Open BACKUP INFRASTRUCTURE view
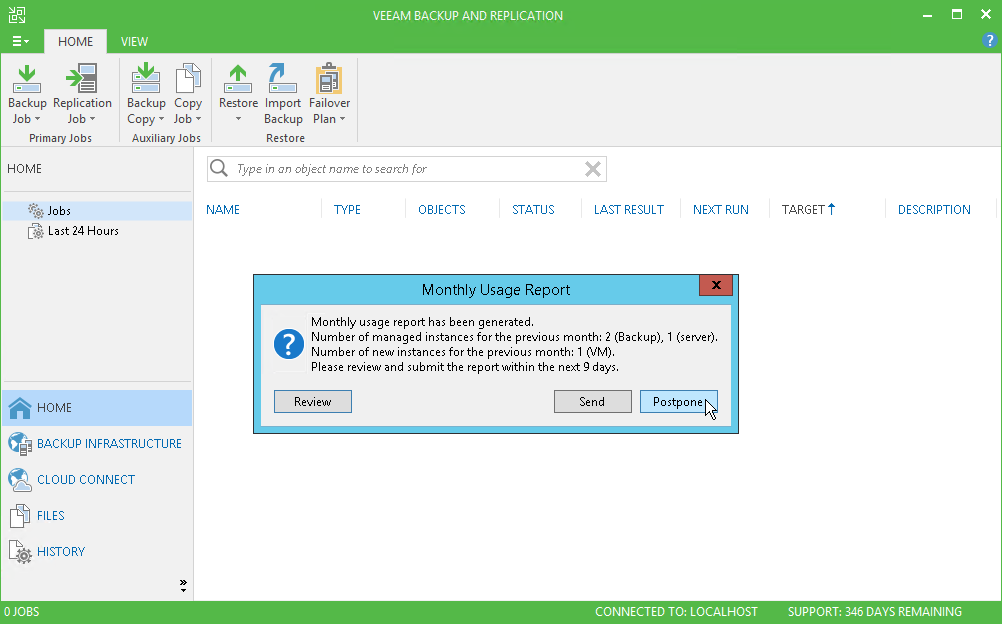 point(109,444)
